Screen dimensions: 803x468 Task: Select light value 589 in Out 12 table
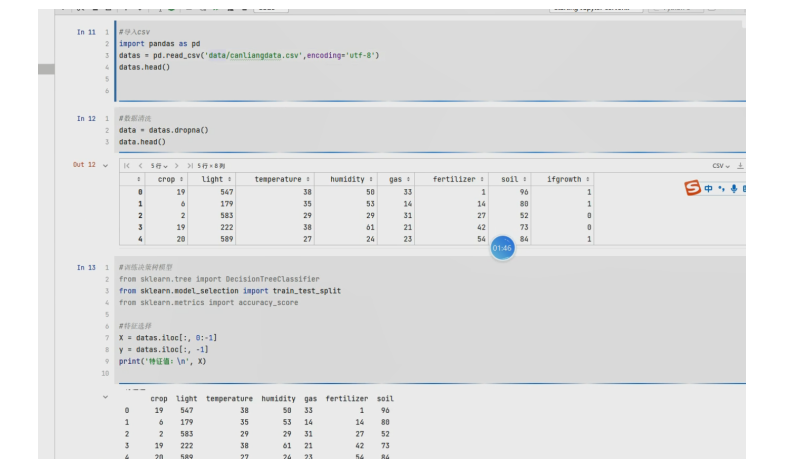(x=227, y=239)
